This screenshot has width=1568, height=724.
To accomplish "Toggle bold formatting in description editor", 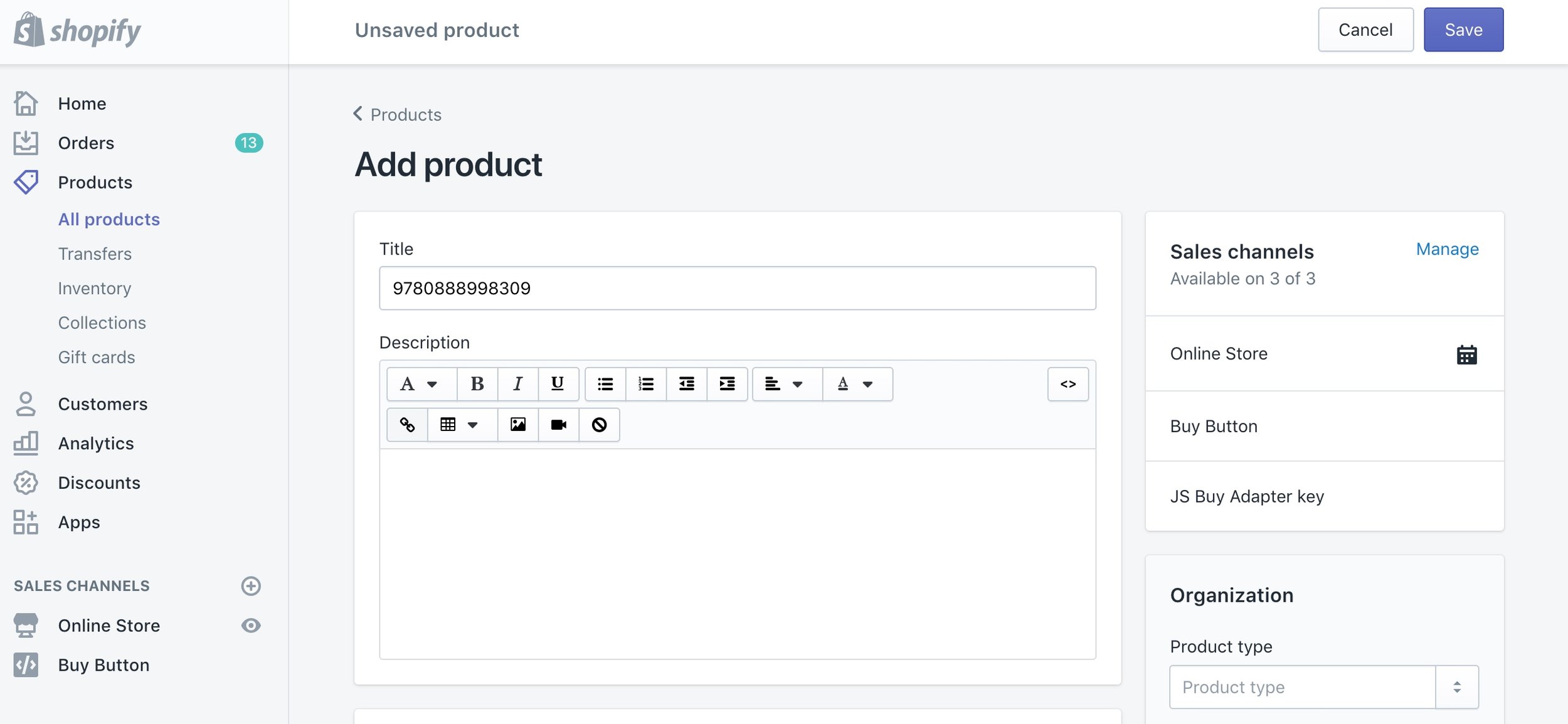I will pos(477,384).
